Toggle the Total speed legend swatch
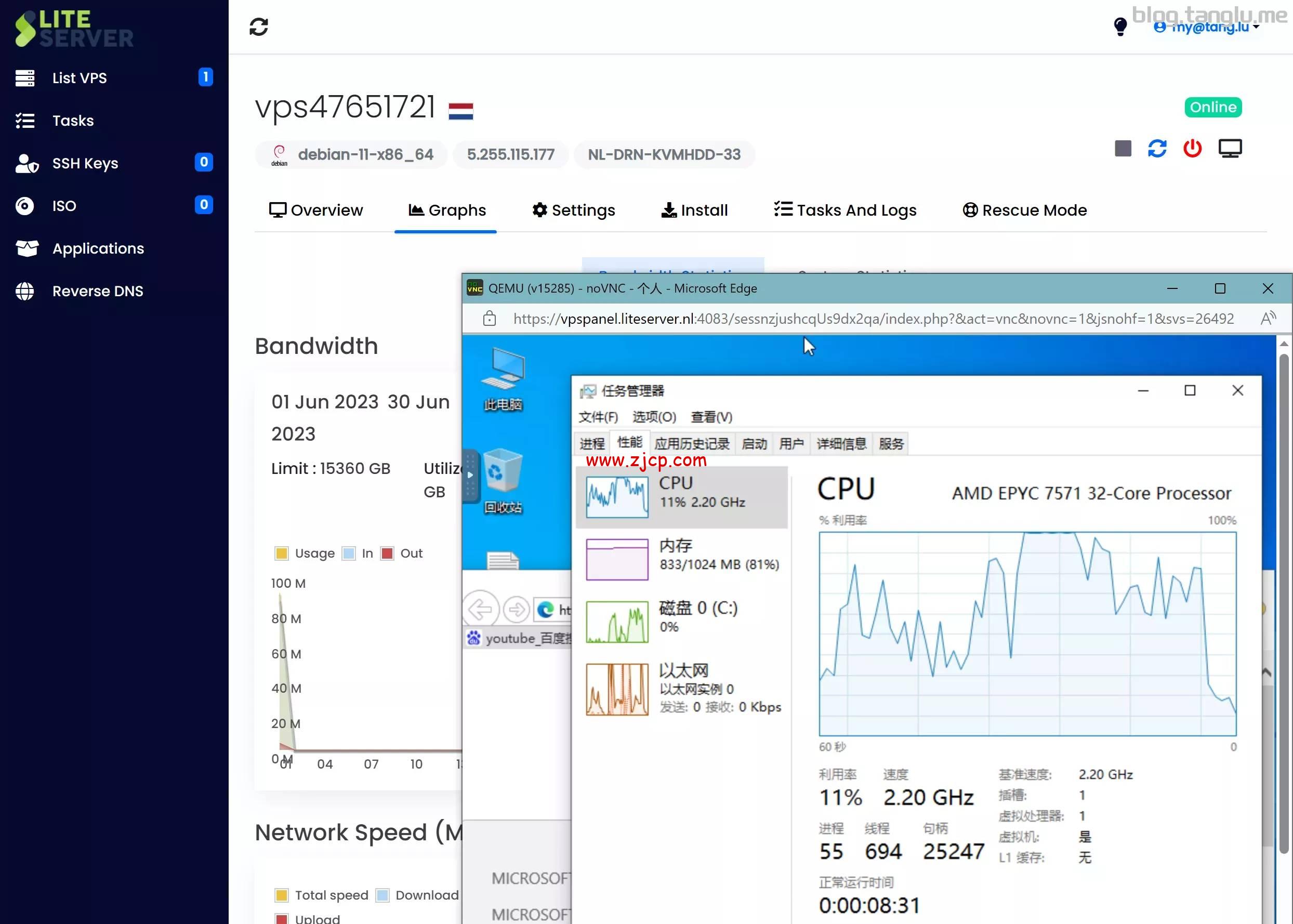Screen dimensions: 1293x924 coord(282,895)
